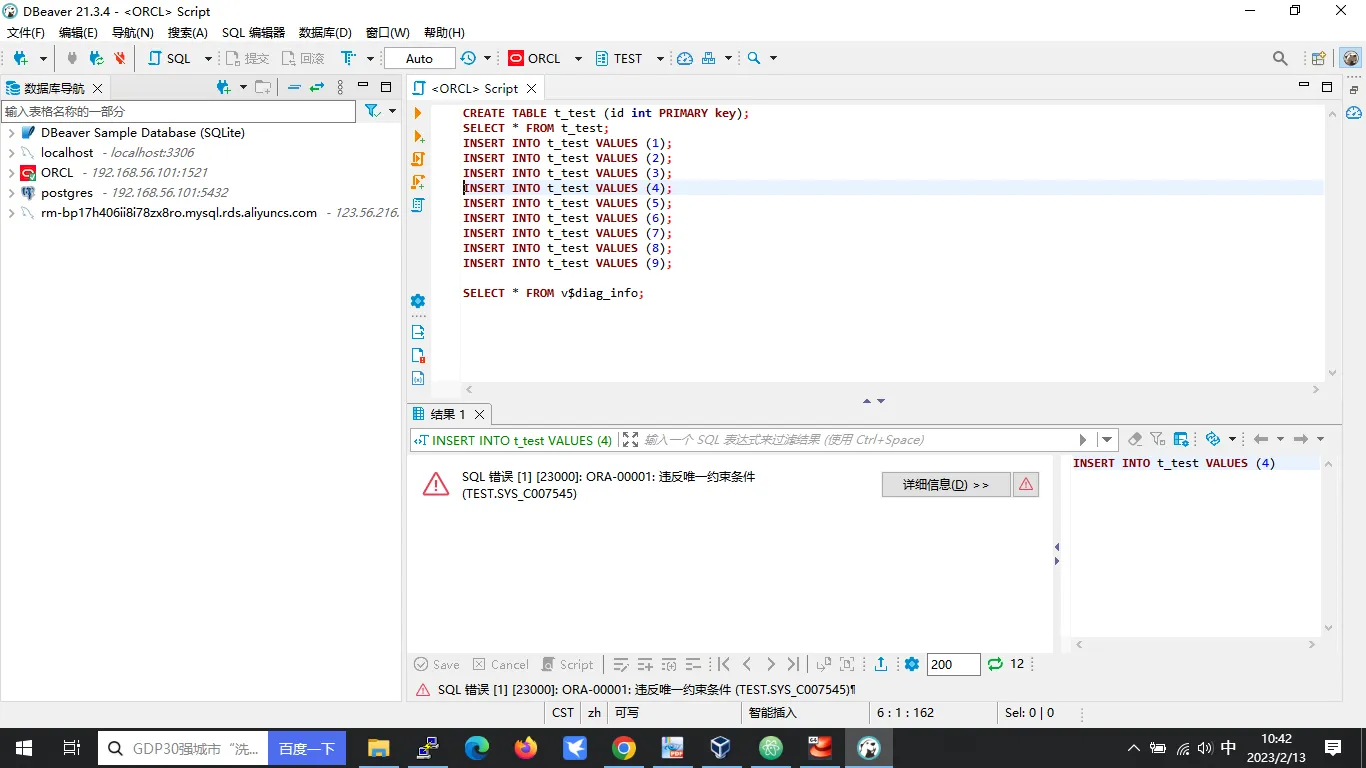Click the show output page icon

point(418,332)
